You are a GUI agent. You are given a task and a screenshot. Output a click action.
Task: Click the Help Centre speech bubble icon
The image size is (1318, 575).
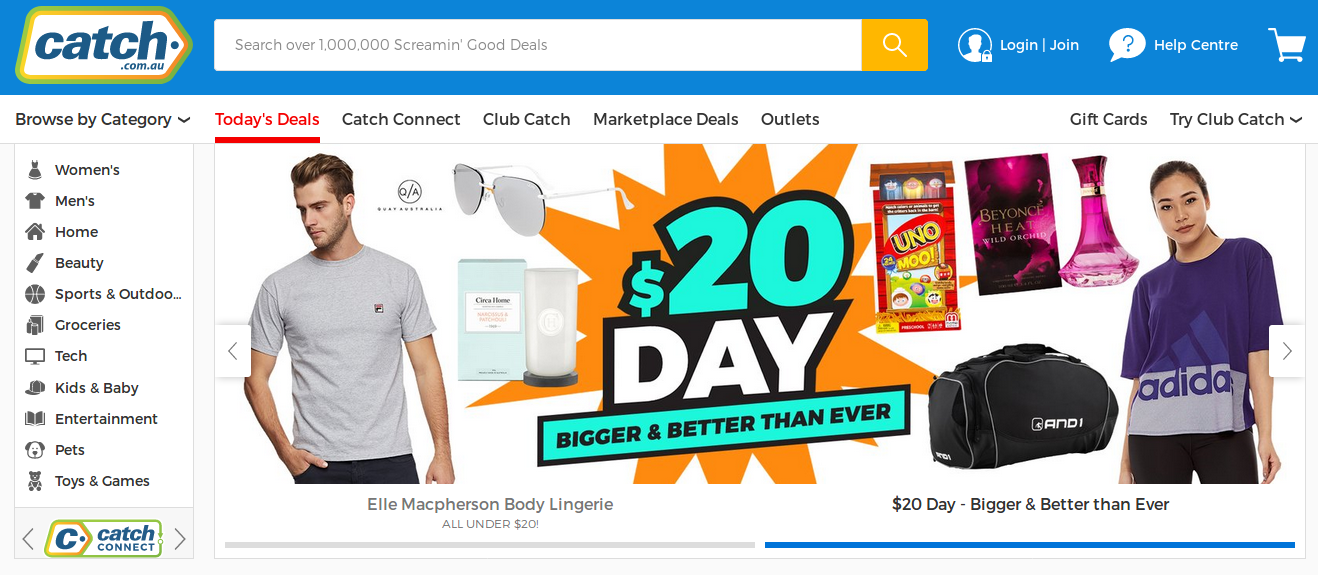[1127, 45]
